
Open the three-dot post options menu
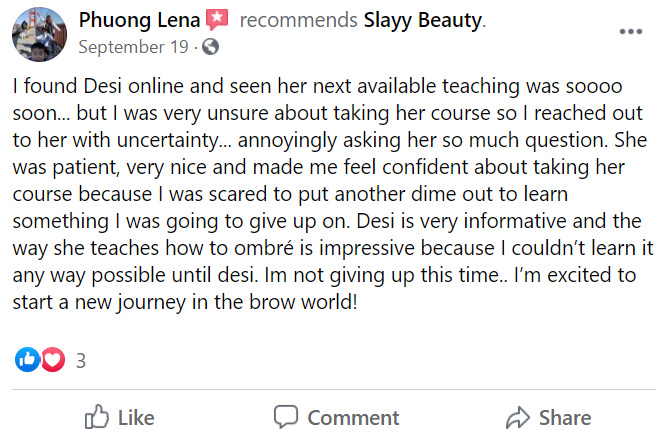point(631,32)
